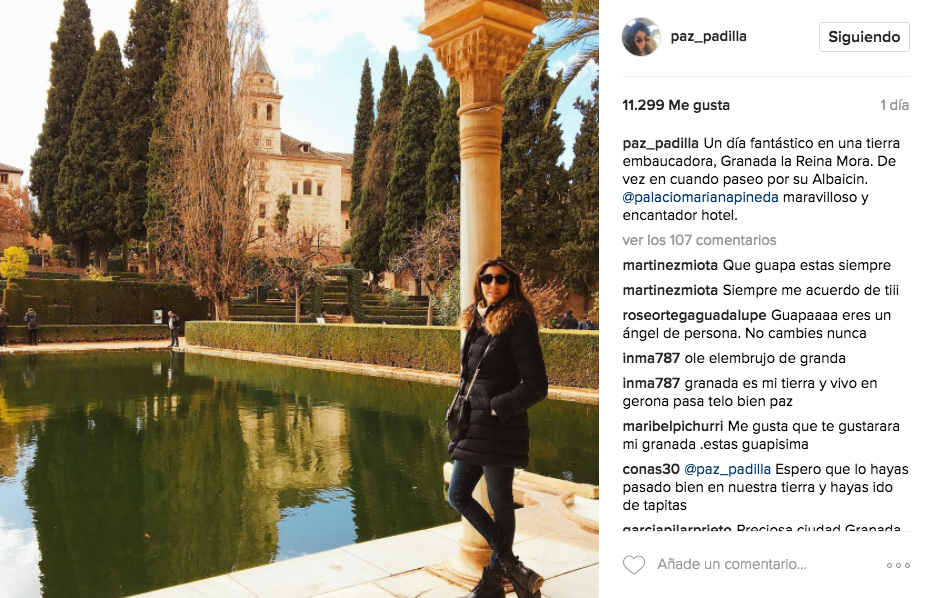Screen dimensions: 933x598
Task: Open the @palaciomarianapineda mention link
Action: tap(700, 198)
